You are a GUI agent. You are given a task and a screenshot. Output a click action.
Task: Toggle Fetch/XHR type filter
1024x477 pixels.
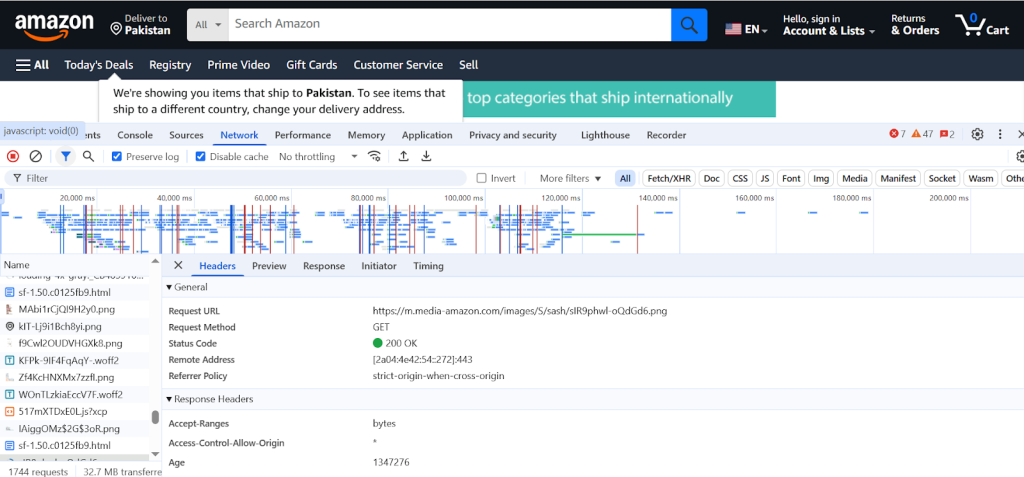point(669,178)
